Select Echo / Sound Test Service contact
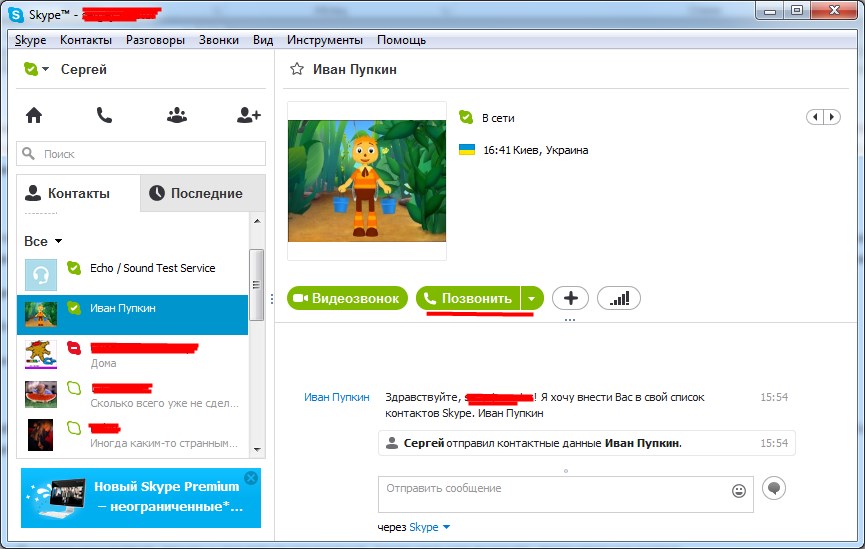The image size is (865, 549). (132, 275)
